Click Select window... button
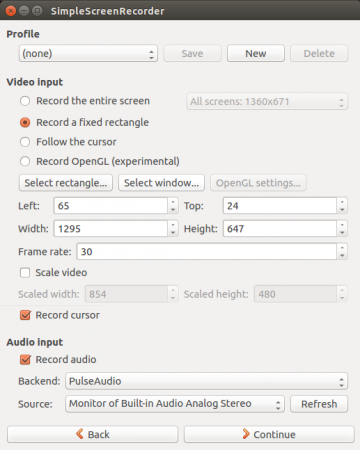The height and width of the screenshot is (450, 360). [x=161, y=183]
